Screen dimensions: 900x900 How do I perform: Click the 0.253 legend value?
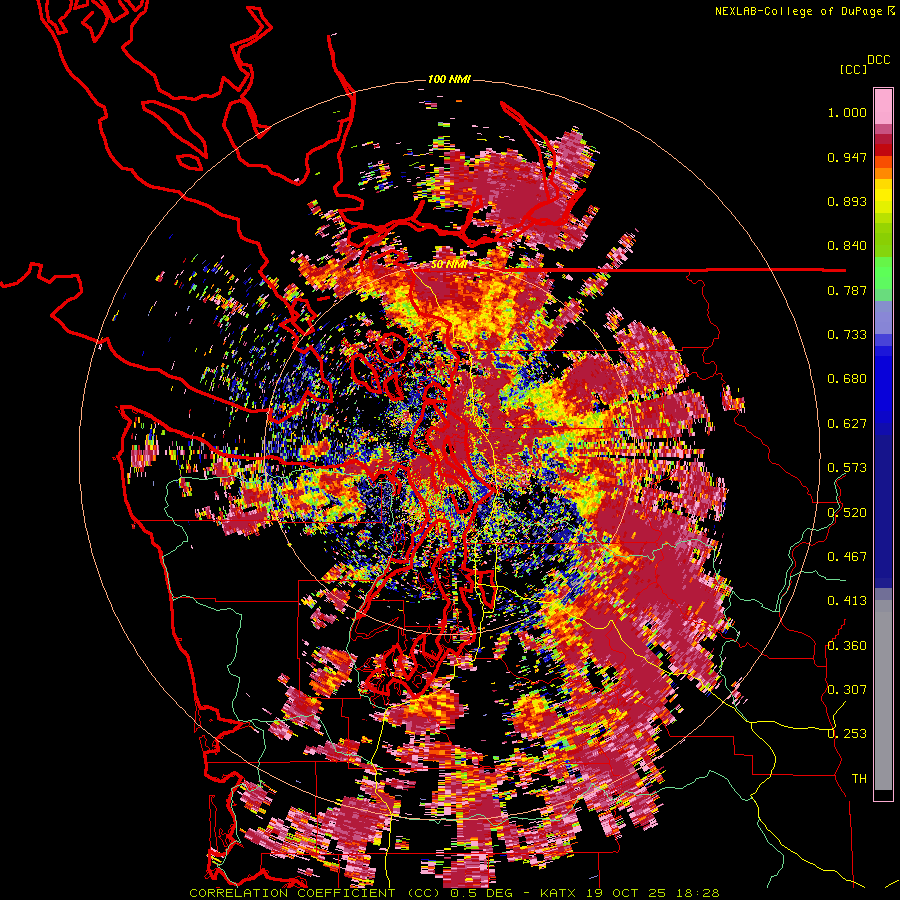tap(847, 734)
